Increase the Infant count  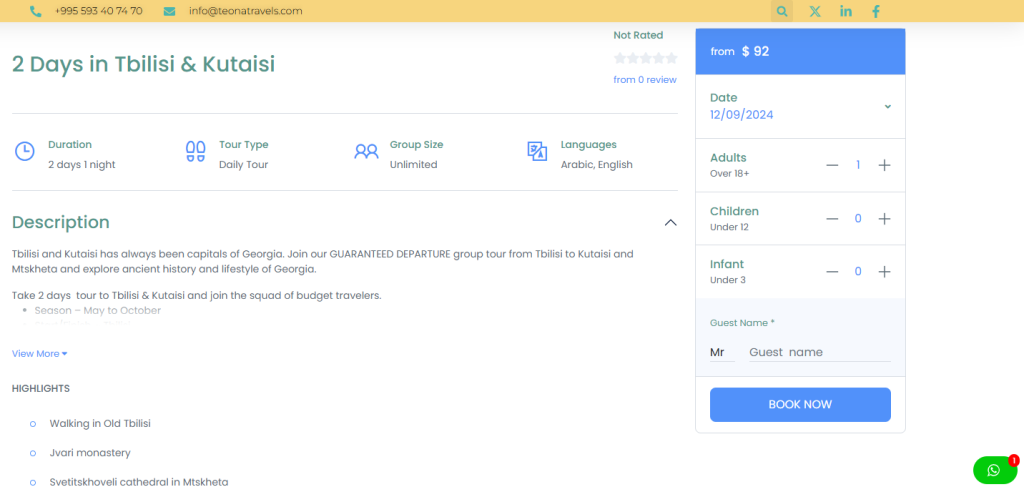[884, 272]
